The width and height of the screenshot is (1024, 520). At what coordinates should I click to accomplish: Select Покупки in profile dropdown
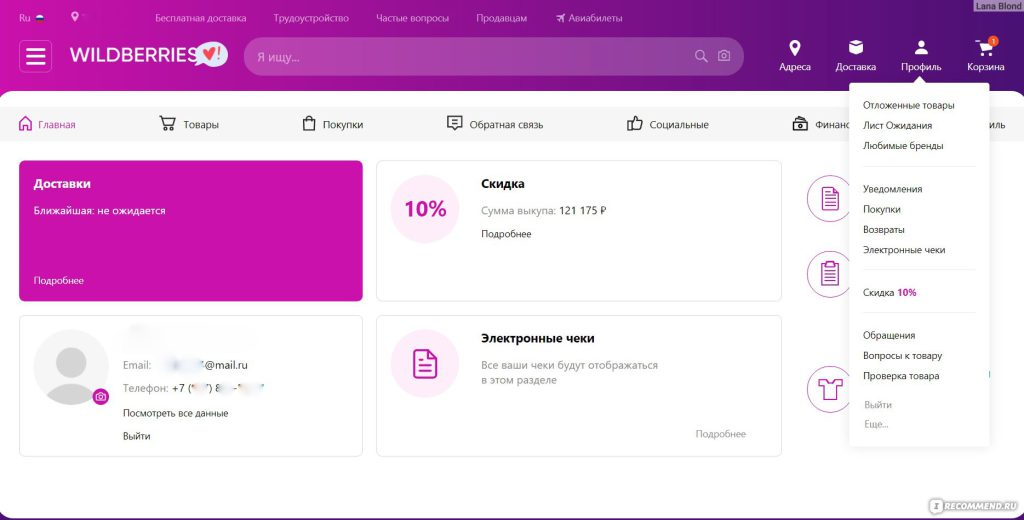[x=882, y=209]
